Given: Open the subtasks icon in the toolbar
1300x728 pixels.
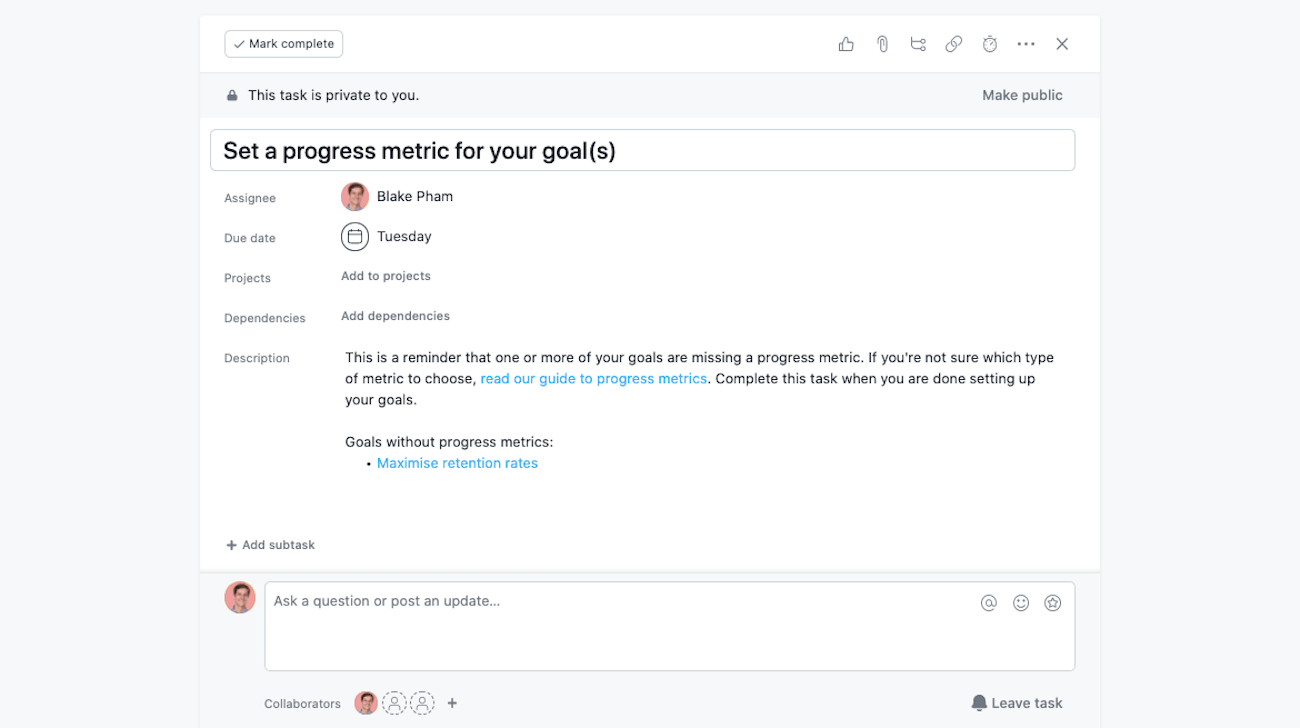Looking at the screenshot, I should [x=918, y=44].
